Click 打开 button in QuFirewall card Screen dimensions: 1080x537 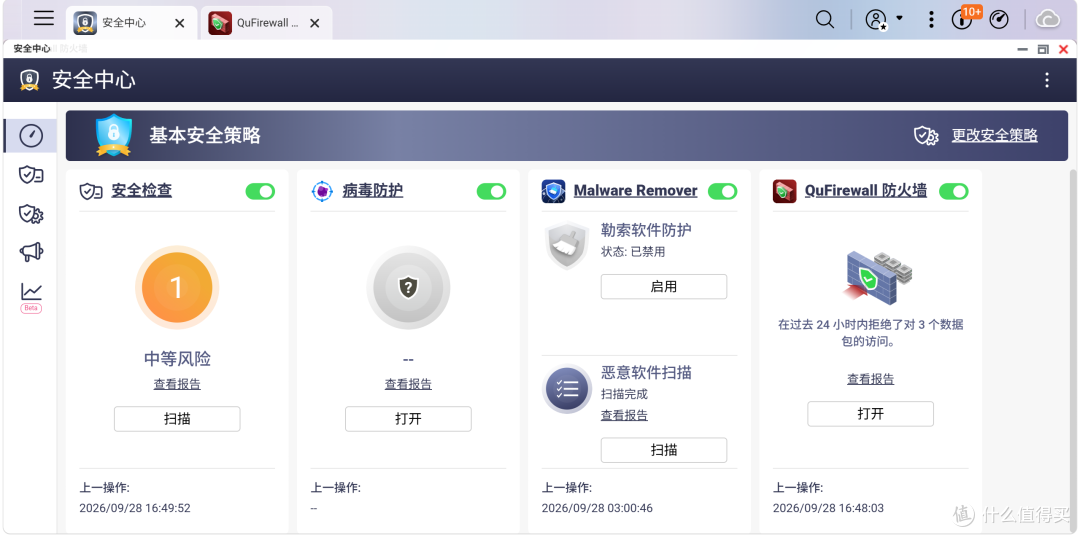click(871, 414)
